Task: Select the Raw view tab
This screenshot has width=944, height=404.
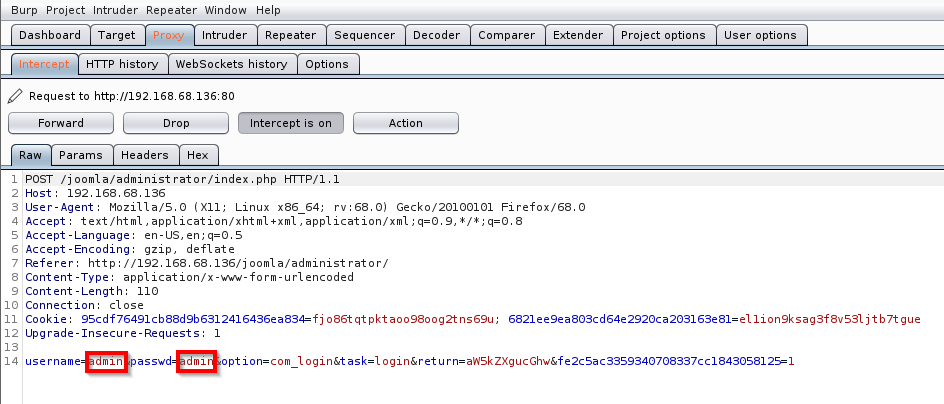Action: pyautogui.click(x=31, y=155)
